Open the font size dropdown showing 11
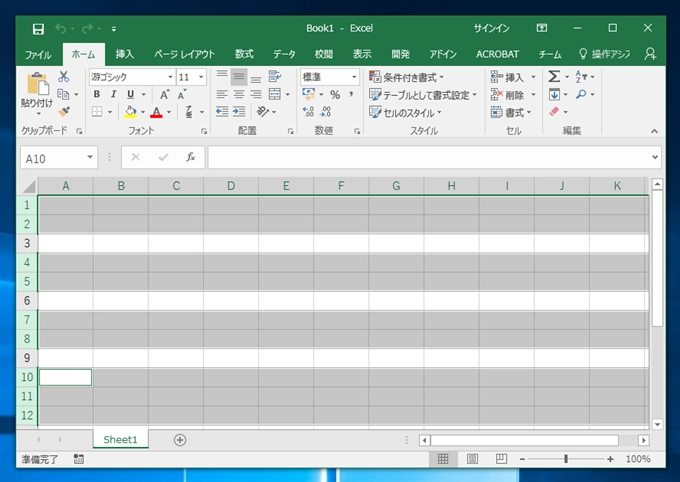 click(x=201, y=77)
